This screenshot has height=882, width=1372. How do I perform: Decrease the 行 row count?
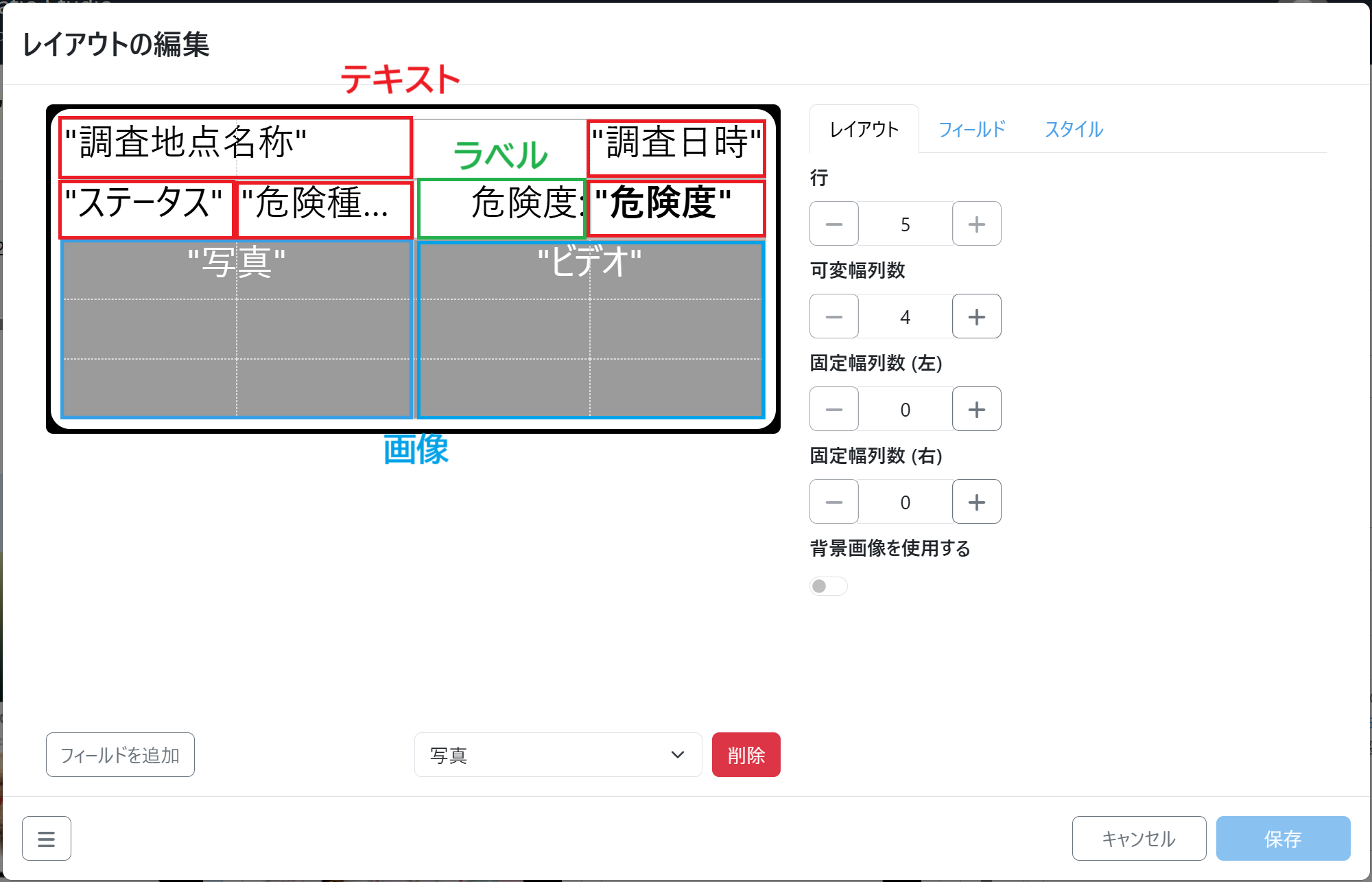tap(833, 224)
